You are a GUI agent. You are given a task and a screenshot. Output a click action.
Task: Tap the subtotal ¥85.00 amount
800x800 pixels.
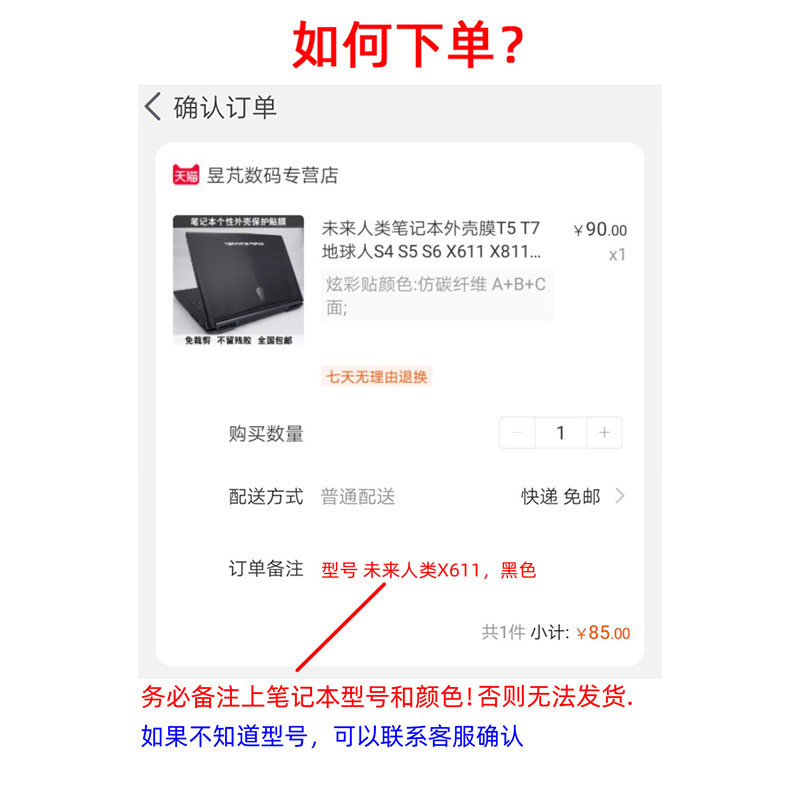(603, 633)
